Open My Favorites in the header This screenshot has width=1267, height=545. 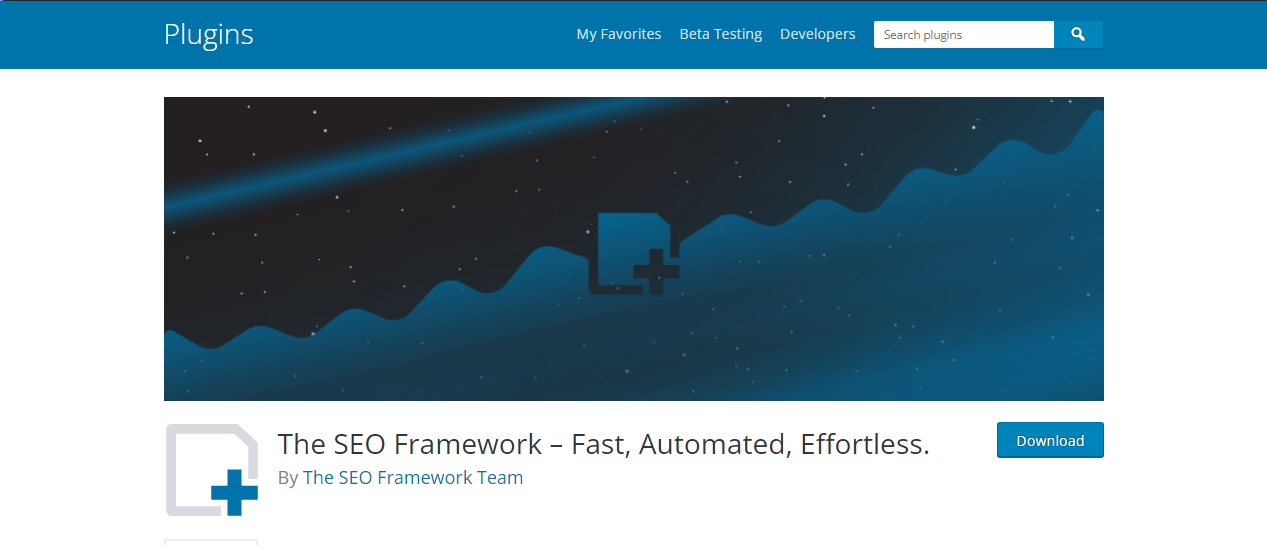click(x=619, y=34)
